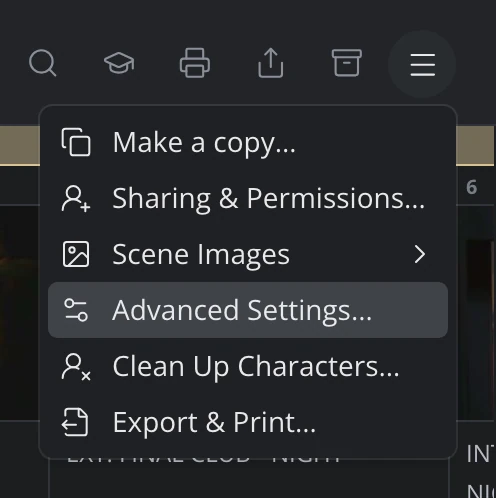This screenshot has height=498, width=496.
Task: Open Export & Print... entry
Action: [248, 422]
